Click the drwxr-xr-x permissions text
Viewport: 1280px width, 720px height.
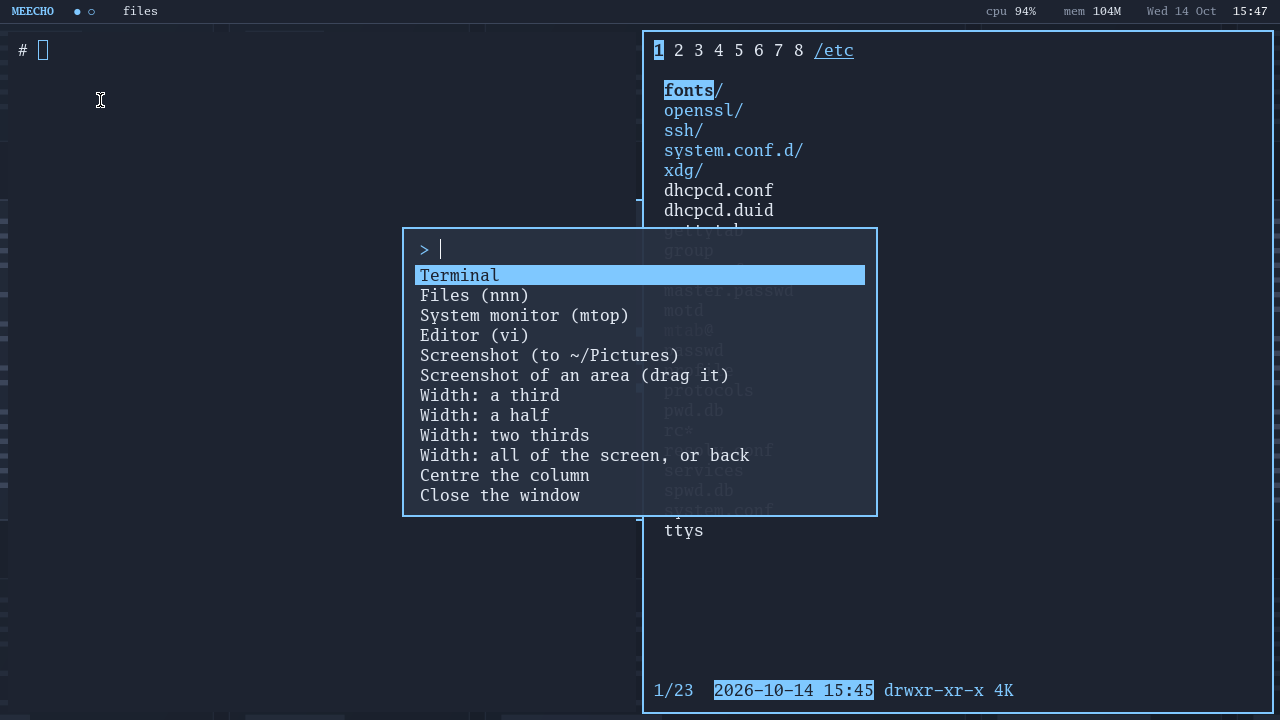tap(934, 691)
